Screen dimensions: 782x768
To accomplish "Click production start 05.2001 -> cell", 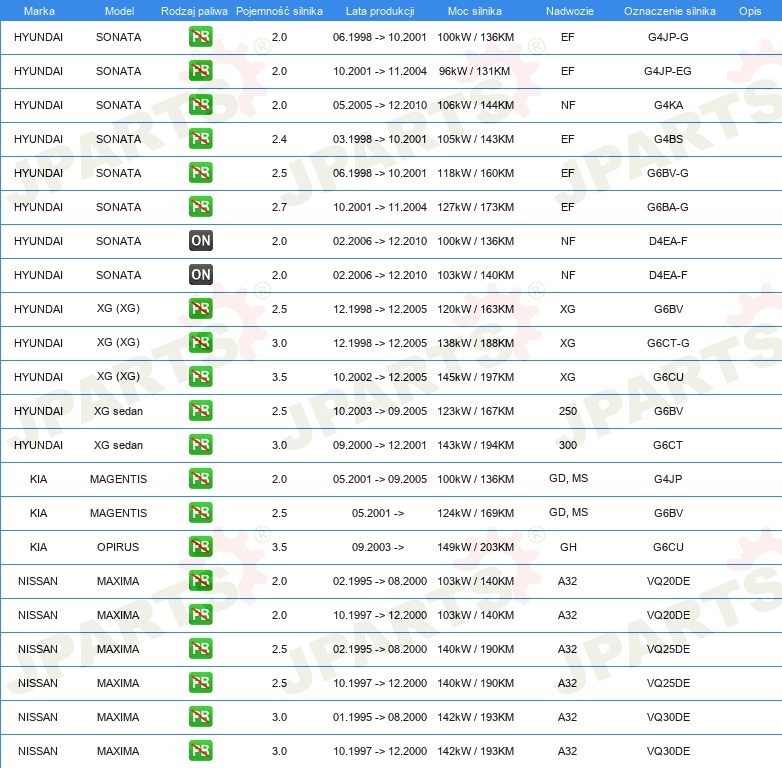I will (378, 513).
